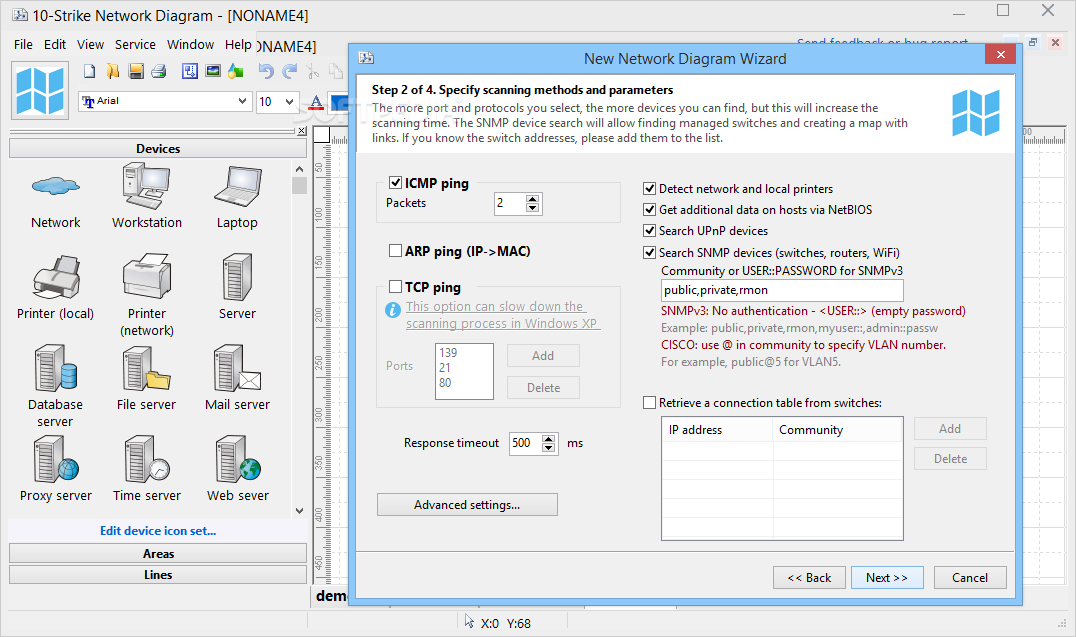Click the font color letter A icon

(316, 102)
